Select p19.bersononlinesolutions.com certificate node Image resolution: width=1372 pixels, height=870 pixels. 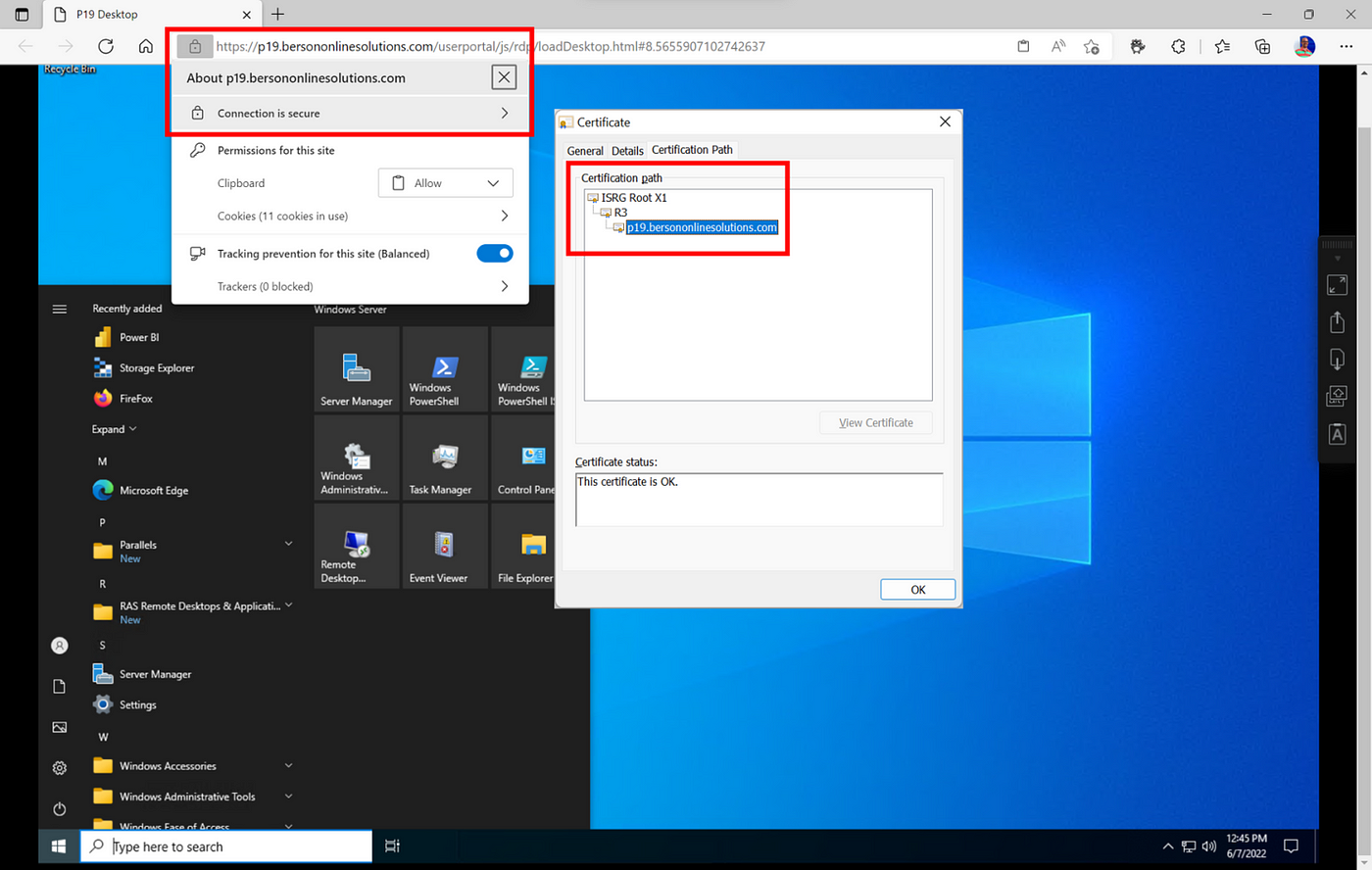click(702, 227)
